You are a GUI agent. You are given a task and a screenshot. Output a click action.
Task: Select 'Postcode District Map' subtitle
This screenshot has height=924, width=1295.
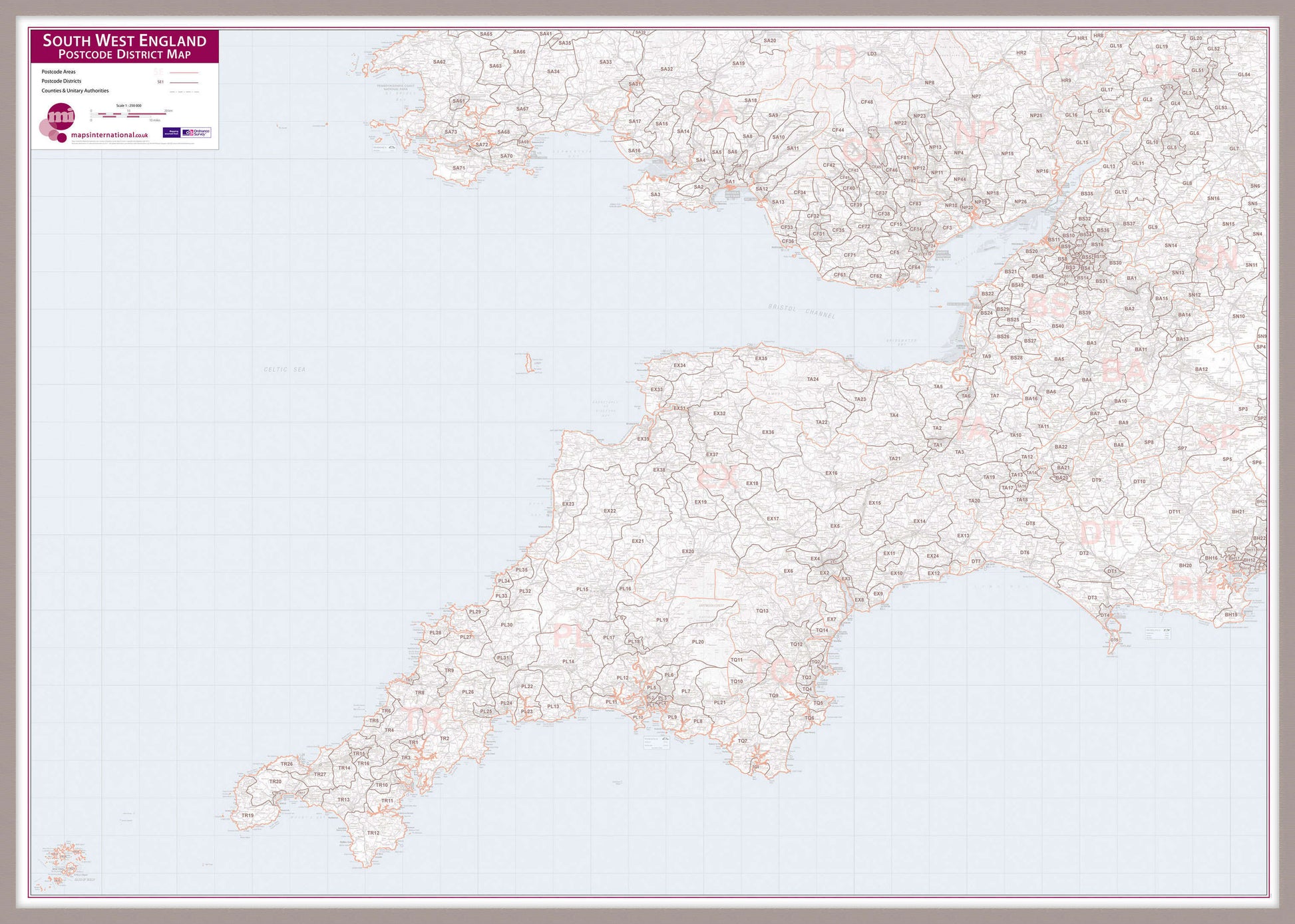click(x=124, y=55)
